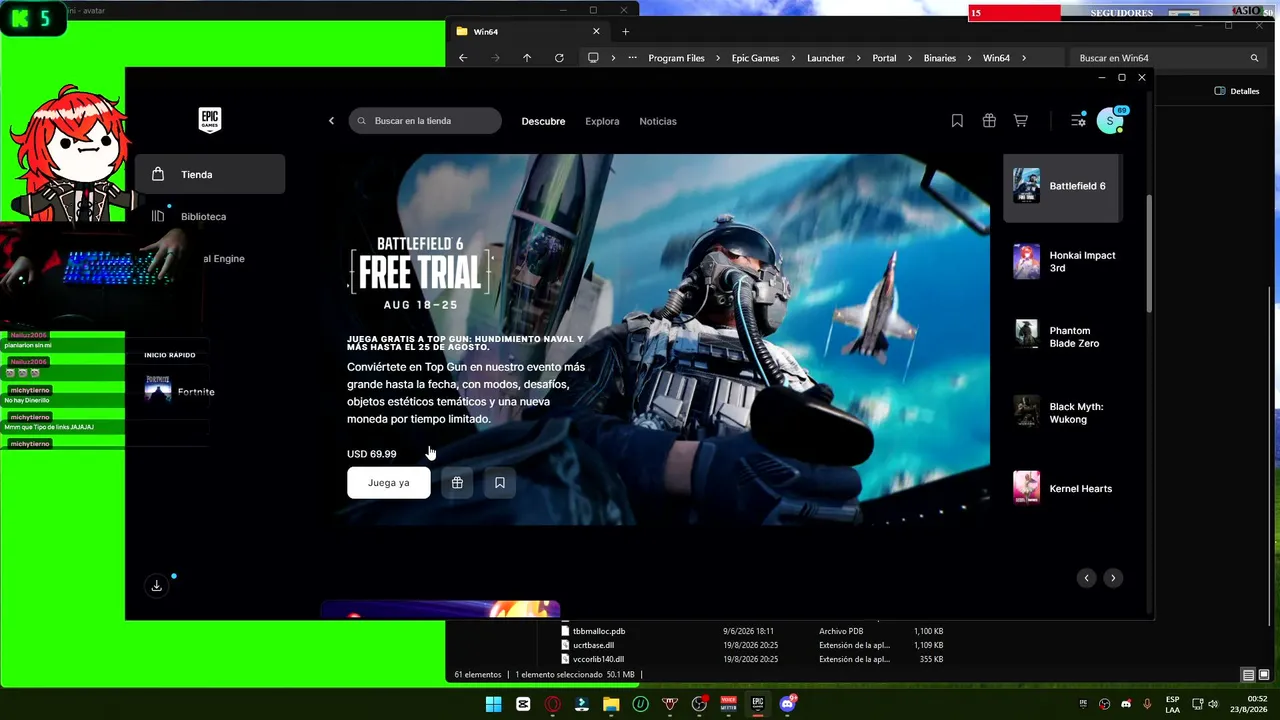Click the Buscar en Win64 search box
Screen dimensions: 1280x720
pos(1167,58)
